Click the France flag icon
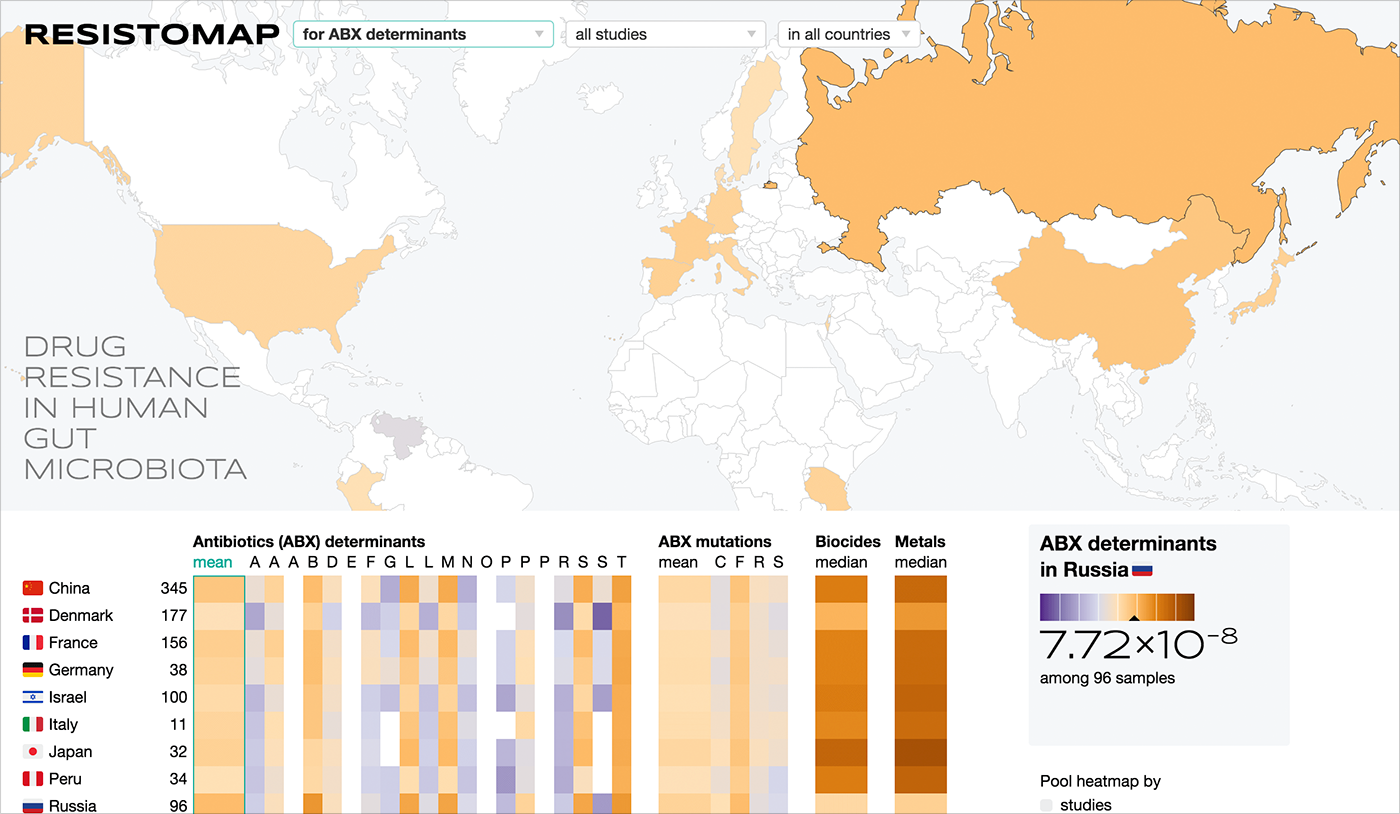 pos(33,643)
